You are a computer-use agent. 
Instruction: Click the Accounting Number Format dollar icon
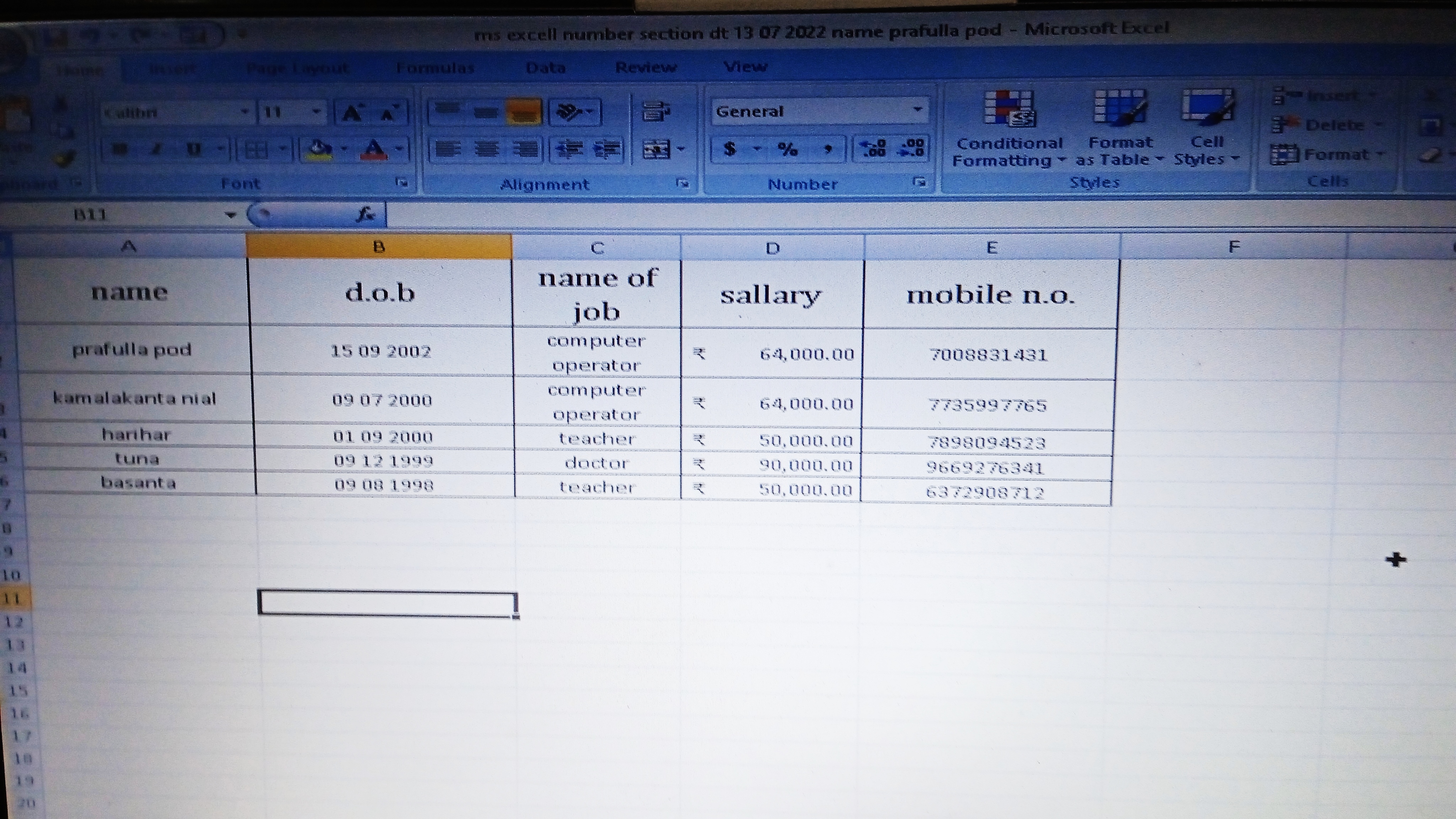(x=730, y=149)
